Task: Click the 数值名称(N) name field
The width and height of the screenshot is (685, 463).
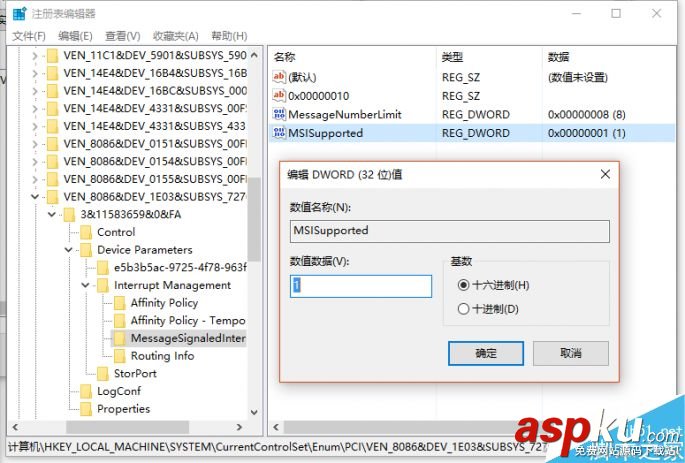Action: (x=450, y=231)
